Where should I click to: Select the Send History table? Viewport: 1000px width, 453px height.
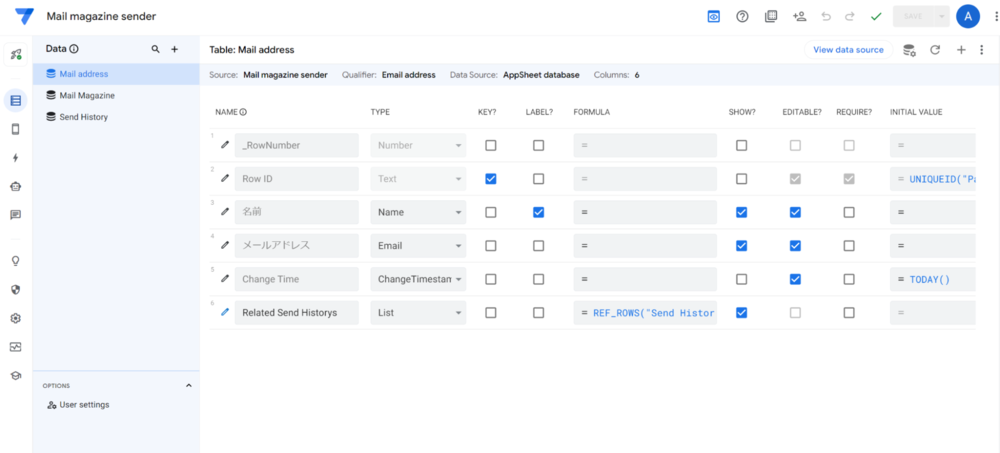tap(83, 117)
